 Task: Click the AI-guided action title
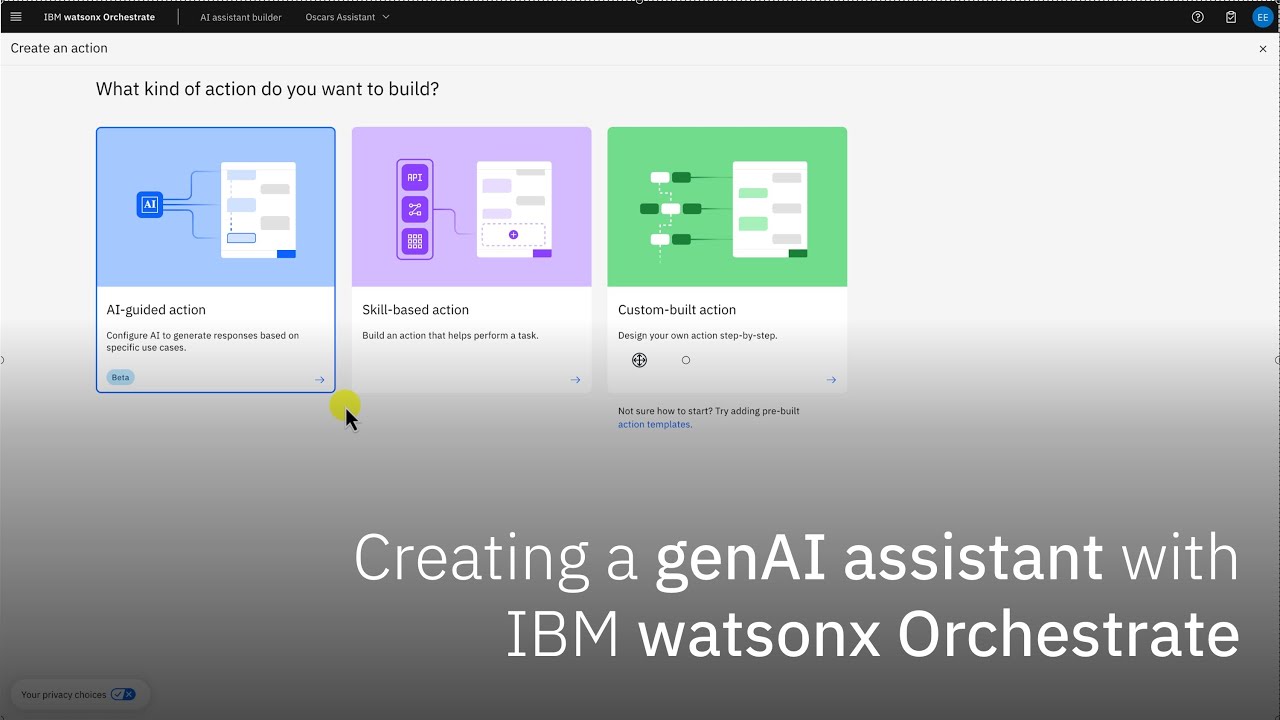tap(156, 310)
